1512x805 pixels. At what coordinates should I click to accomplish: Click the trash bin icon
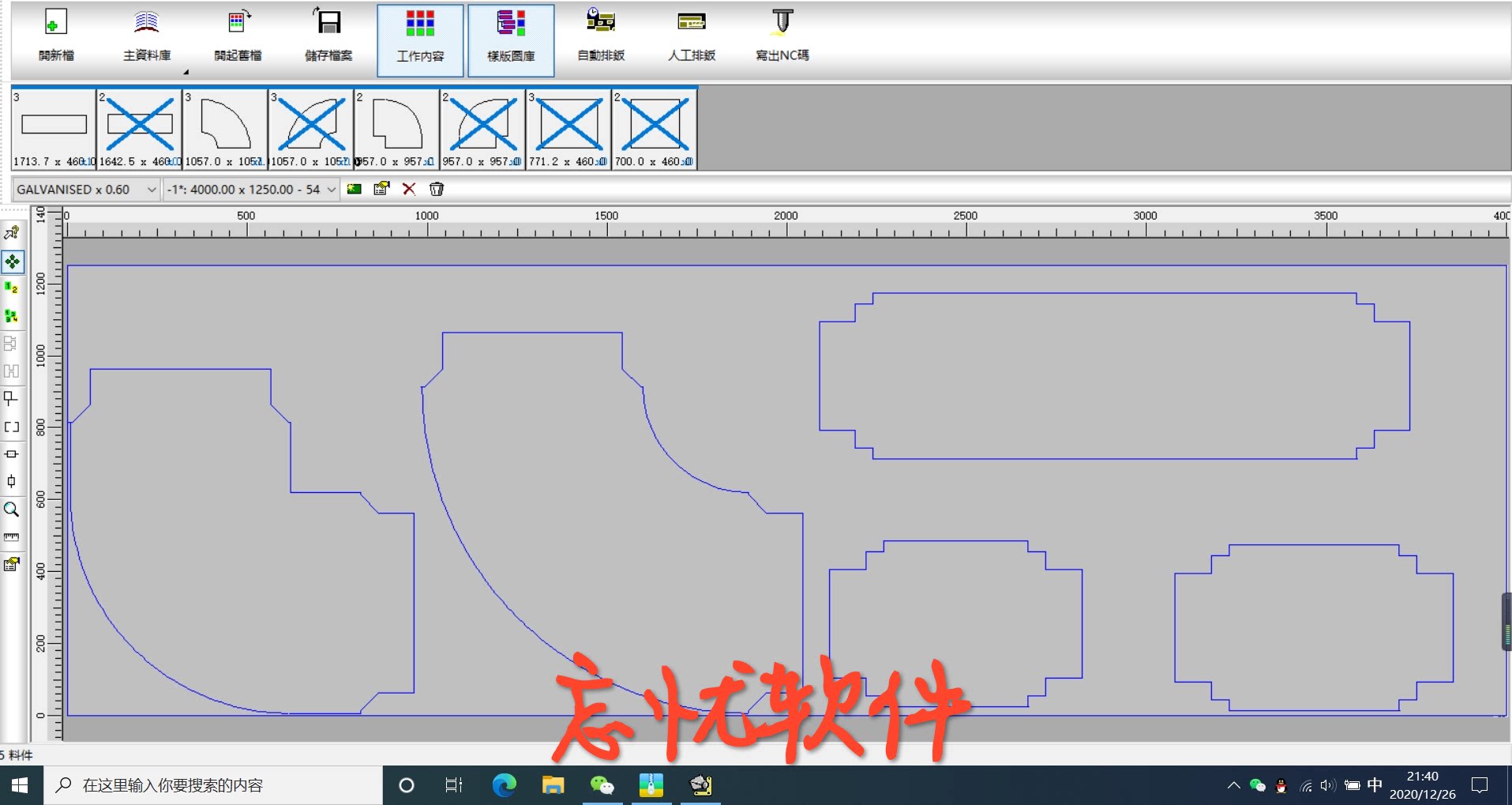pyautogui.click(x=436, y=189)
